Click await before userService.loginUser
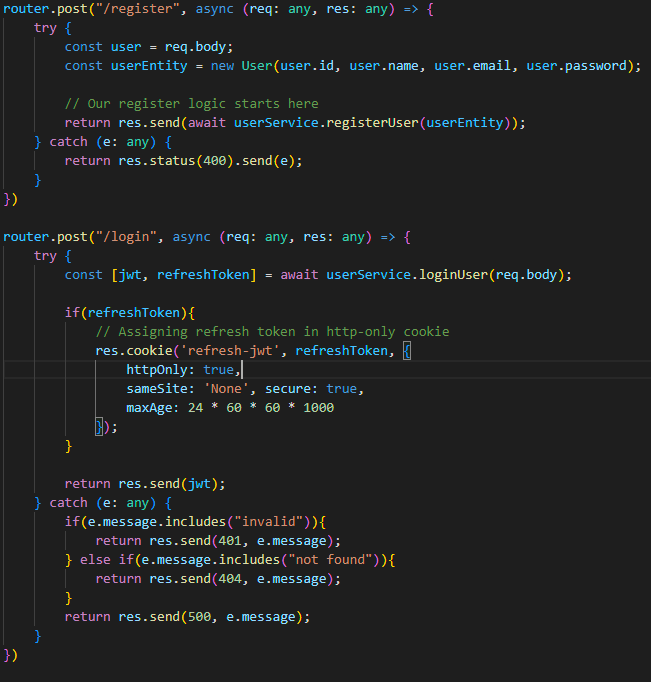Screen dimensions: 651x682 (299, 275)
